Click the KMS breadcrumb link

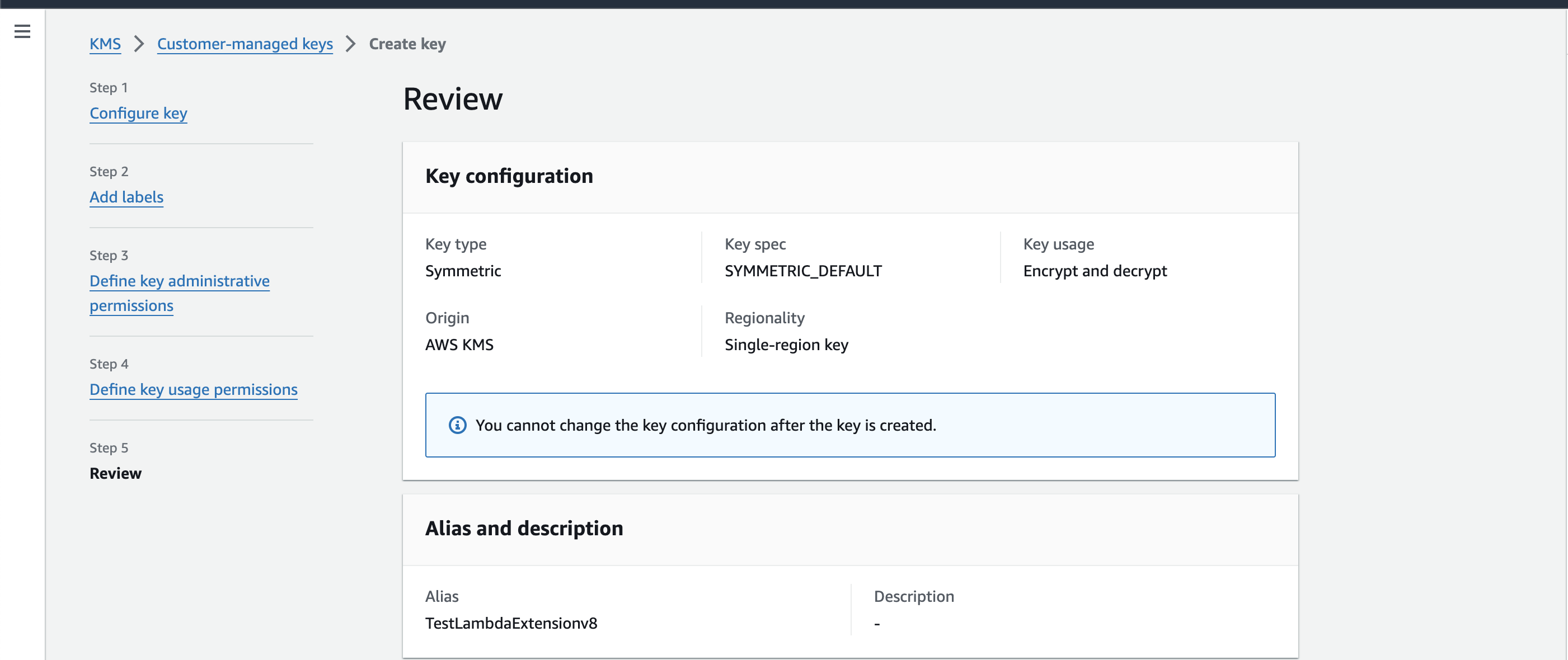click(105, 44)
